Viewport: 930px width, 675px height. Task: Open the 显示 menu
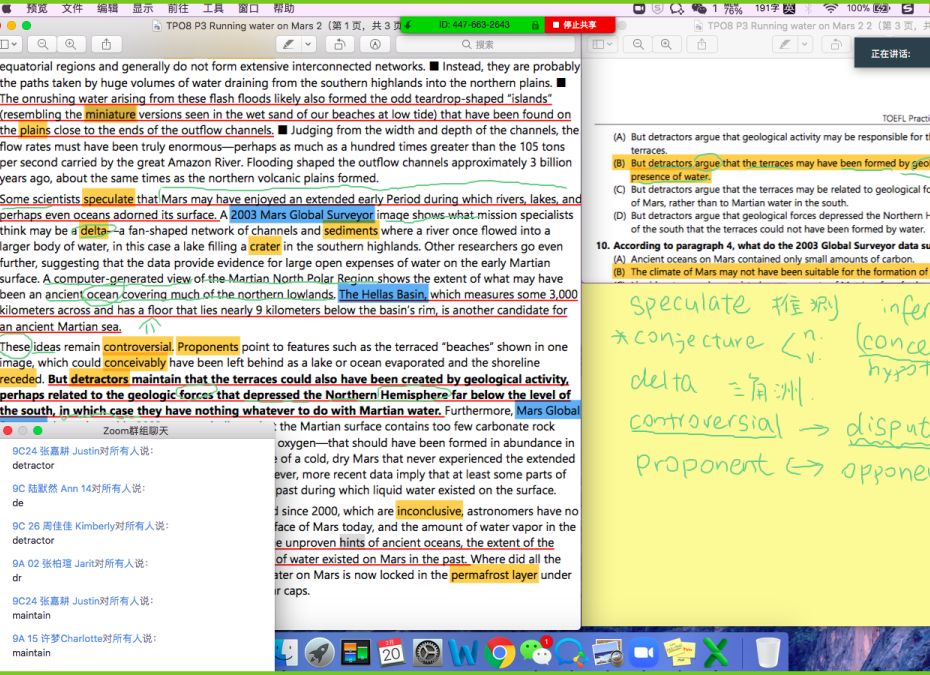click(142, 8)
